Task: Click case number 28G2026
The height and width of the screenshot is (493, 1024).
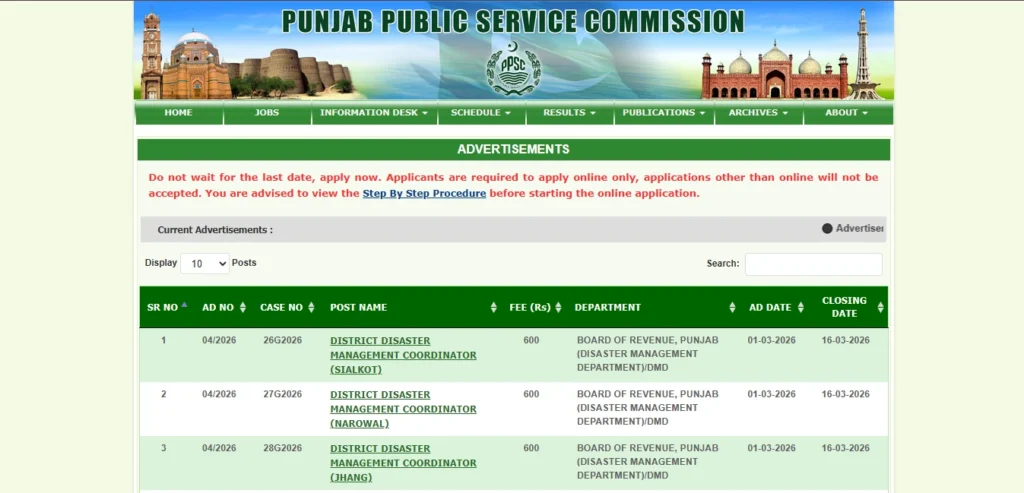Action: [283, 448]
